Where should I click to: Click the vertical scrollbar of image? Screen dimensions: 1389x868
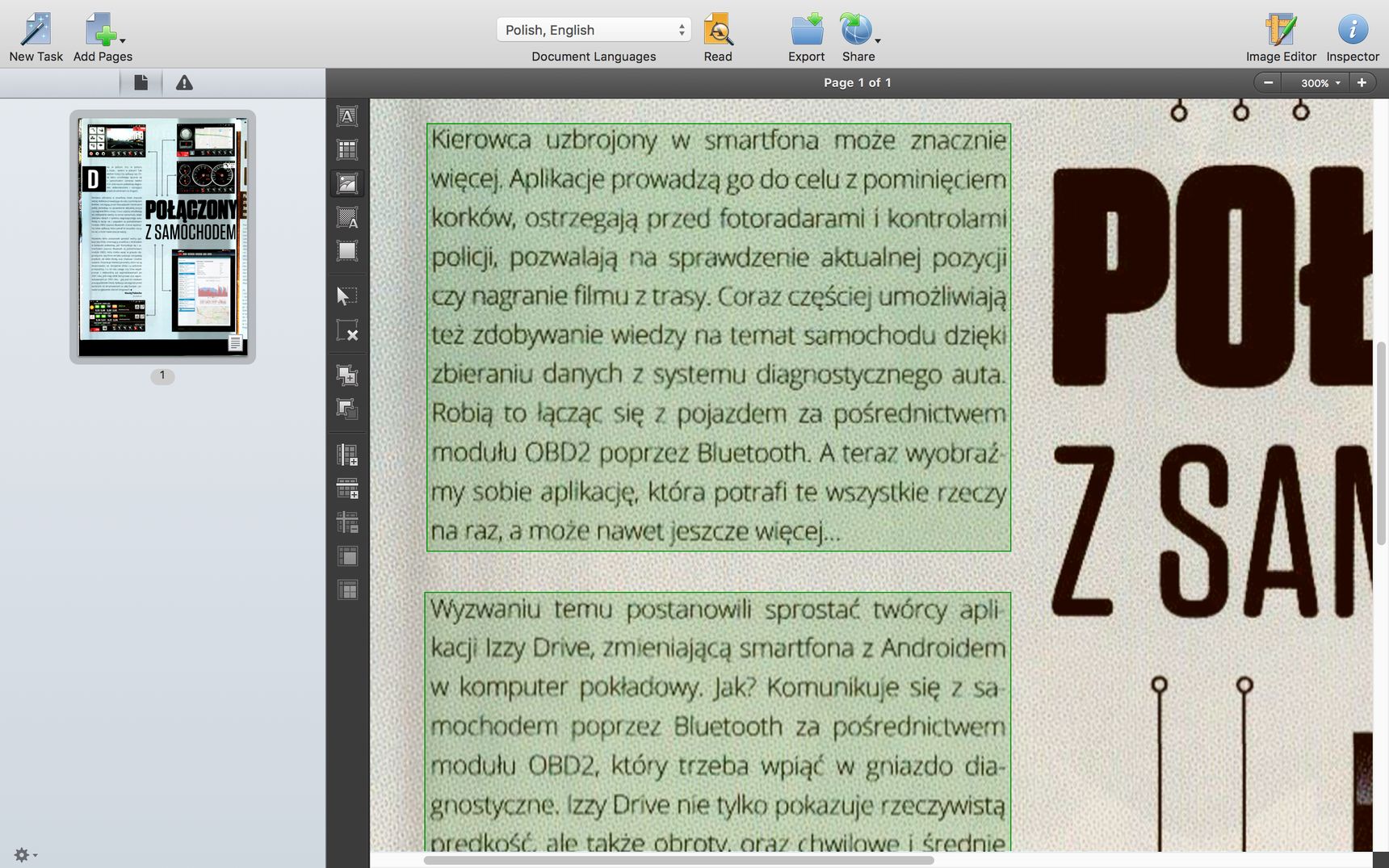coord(1381,442)
